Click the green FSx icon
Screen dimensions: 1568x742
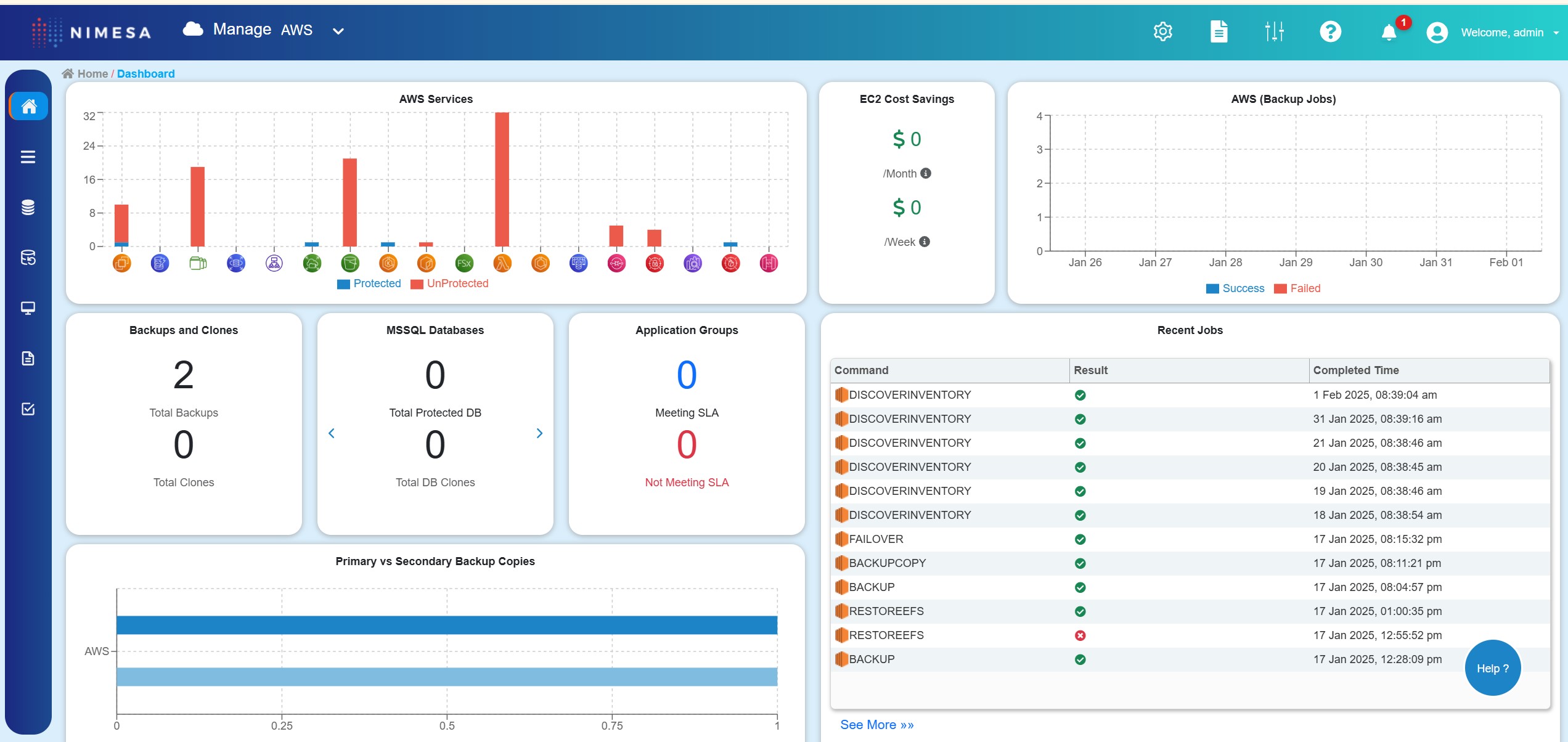click(x=464, y=264)
